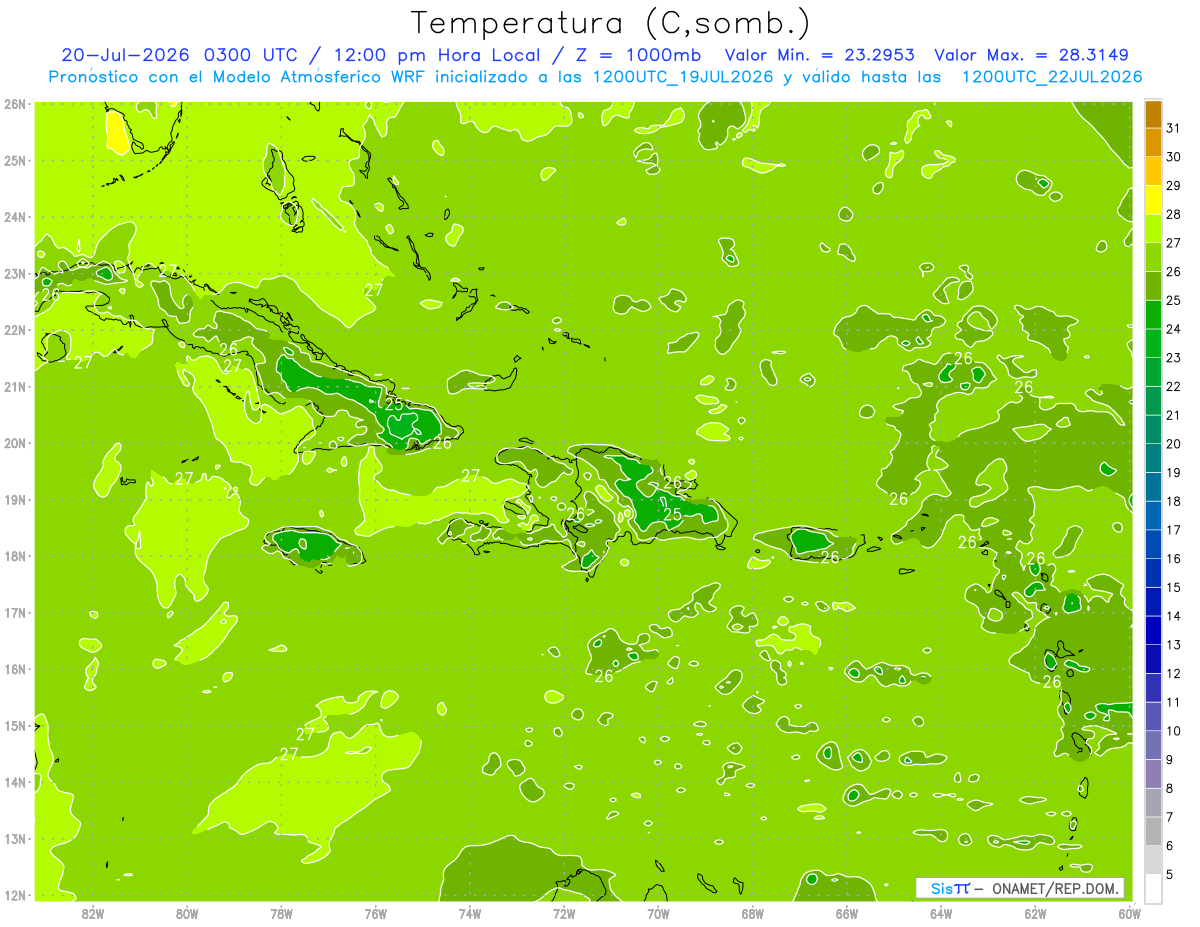1200x927 pixels.
Task: Click the '24N' latitude axis label
Action: tap(15, 217)
